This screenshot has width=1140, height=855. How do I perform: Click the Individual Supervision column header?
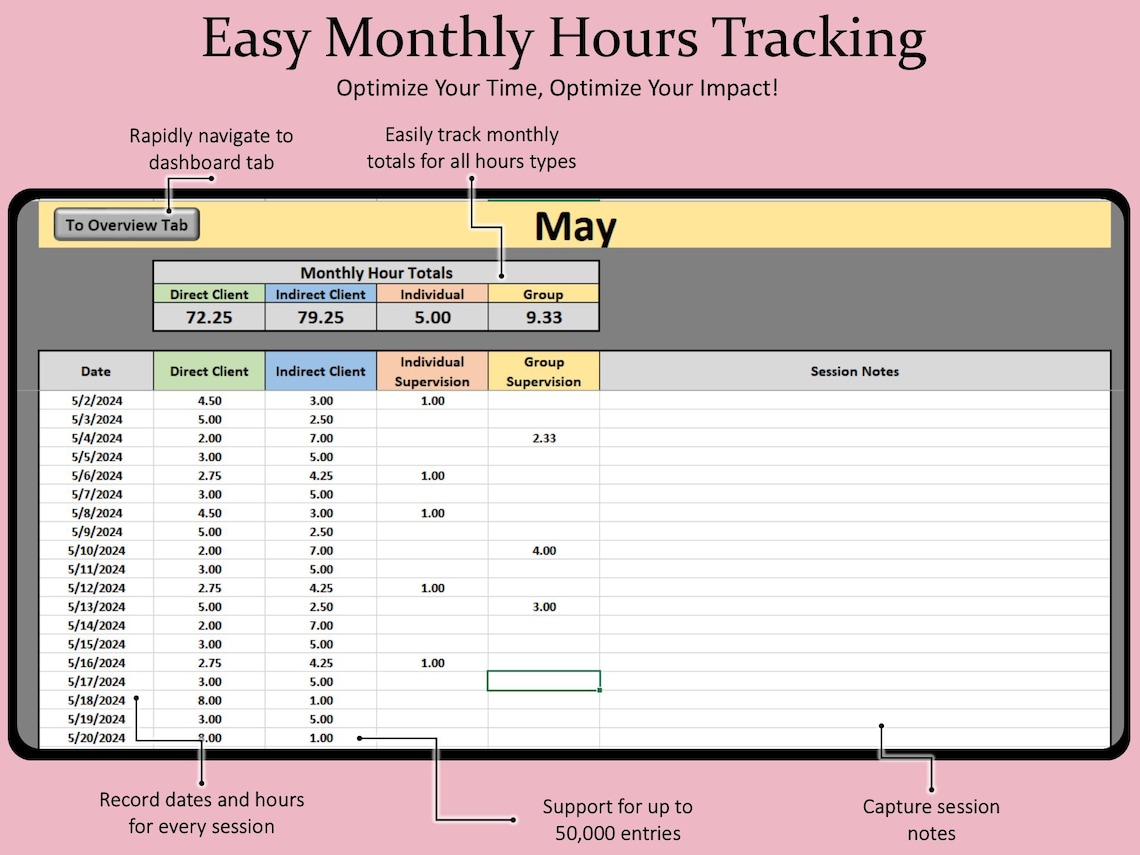click(432, 370)
